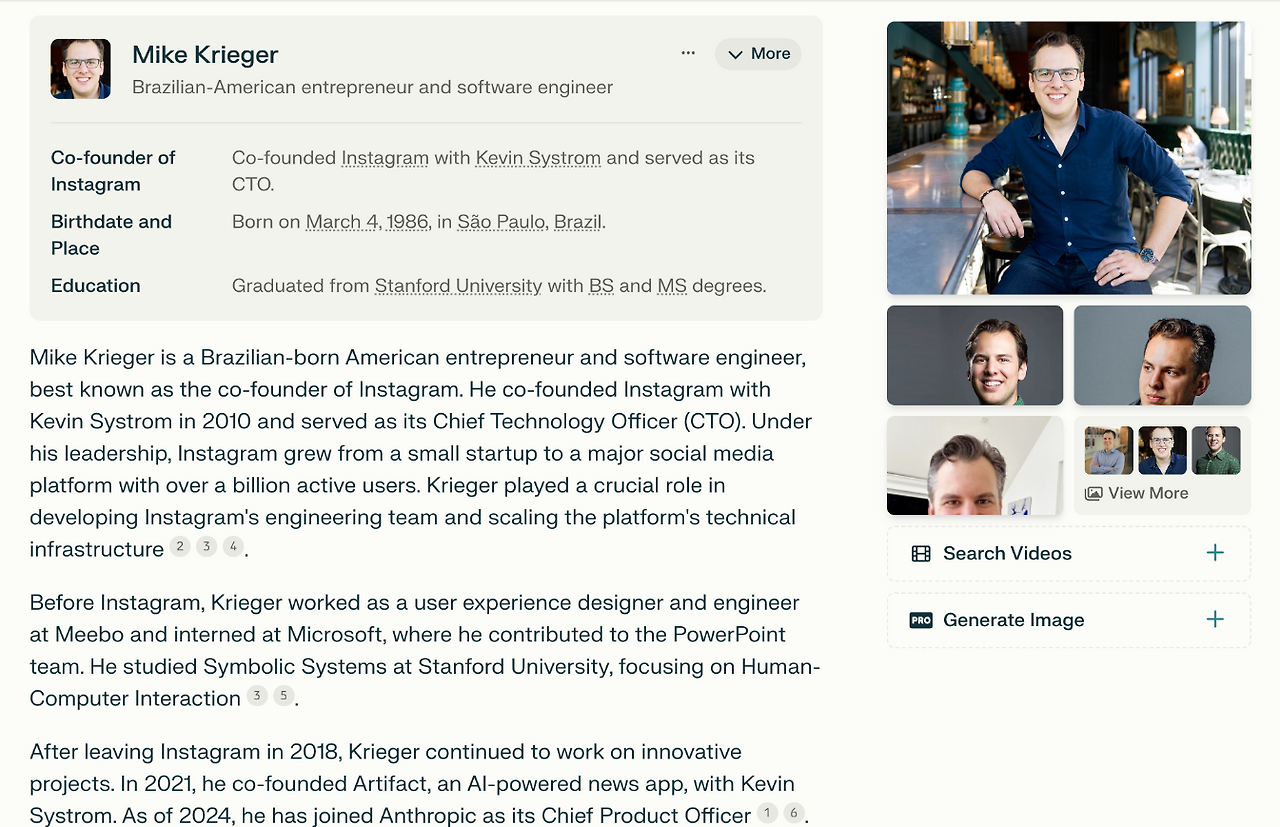
Task: Open the Stanford University link
Action: [458, 286]
